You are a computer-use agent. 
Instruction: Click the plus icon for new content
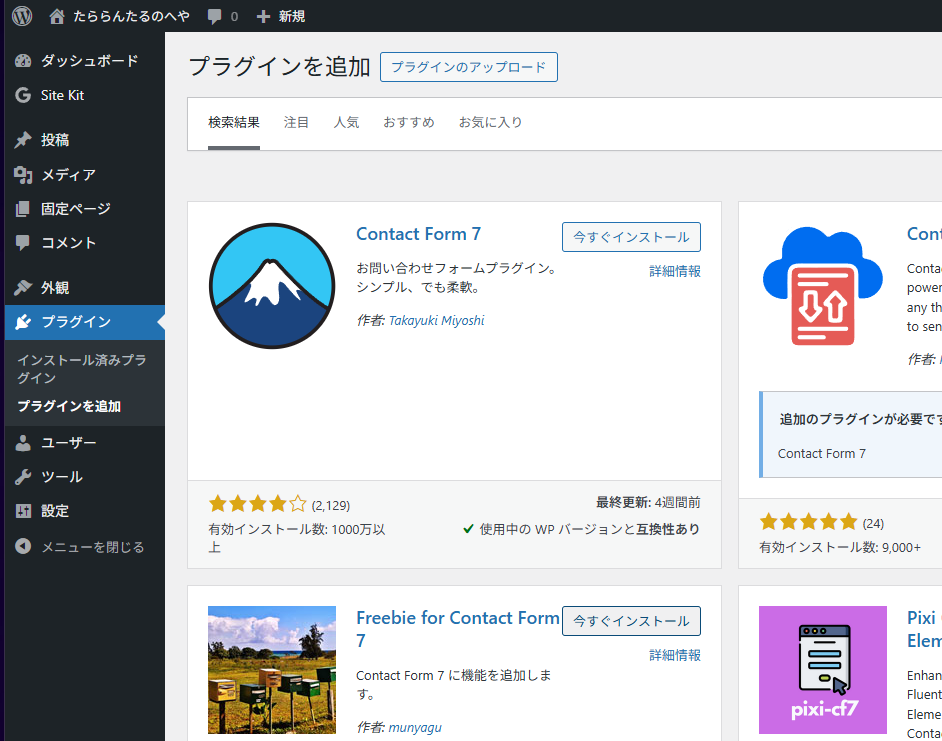[x=263, y=16]
